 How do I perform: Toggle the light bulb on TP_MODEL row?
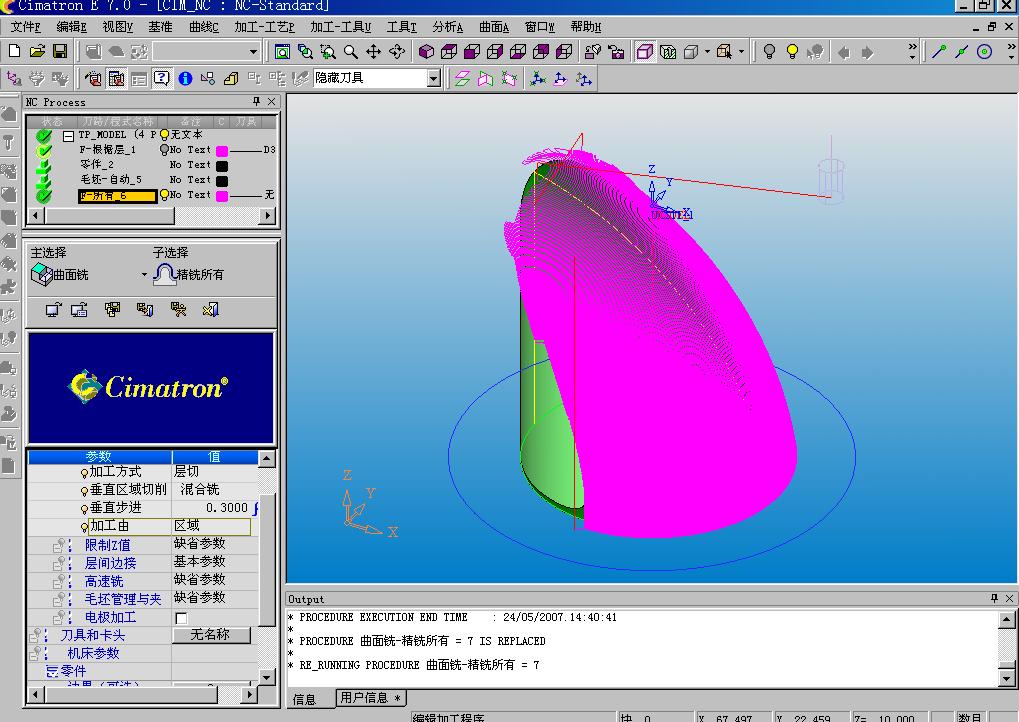click(164, 135)
